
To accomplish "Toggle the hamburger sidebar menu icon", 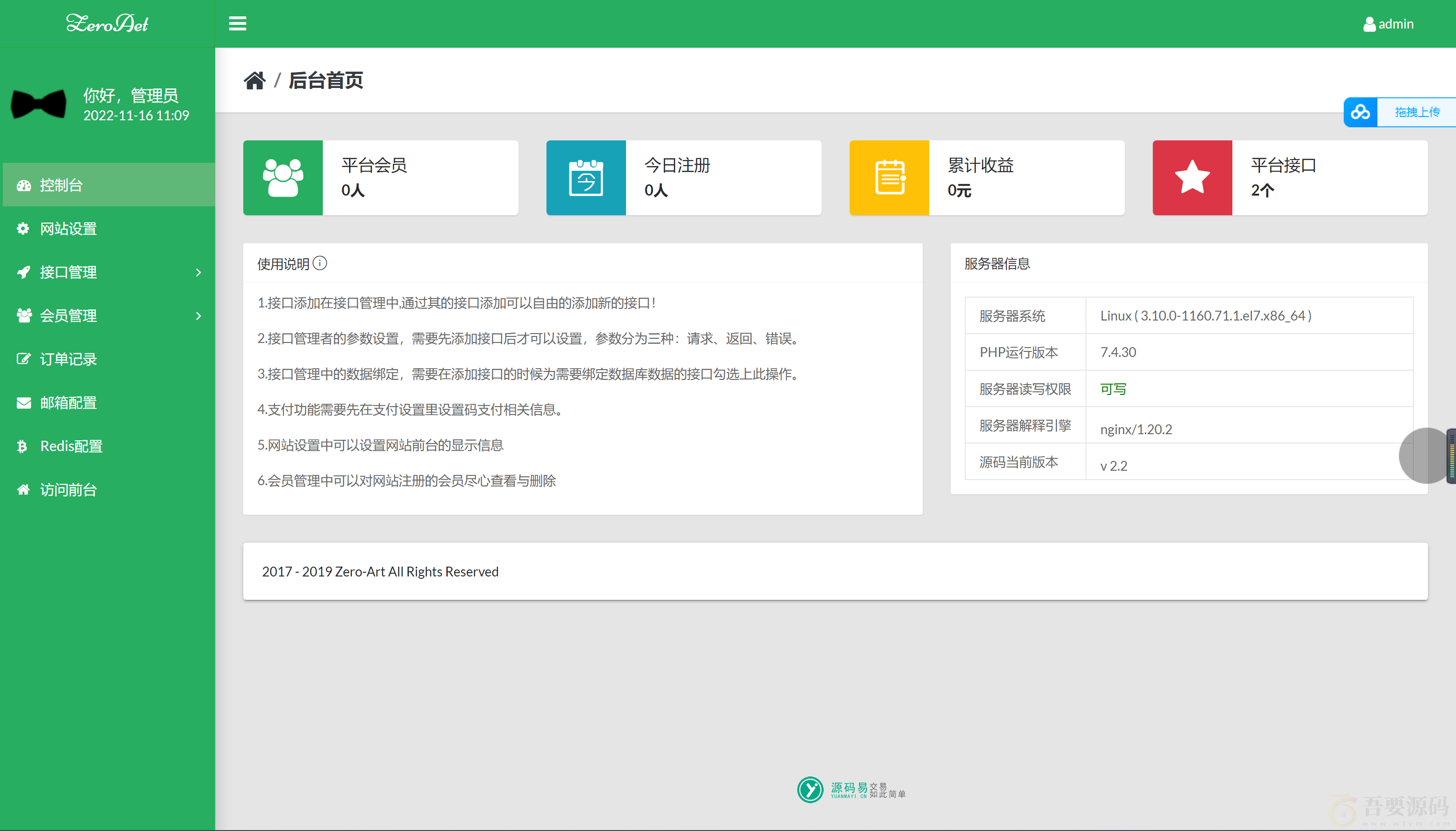I will point(237,23).
